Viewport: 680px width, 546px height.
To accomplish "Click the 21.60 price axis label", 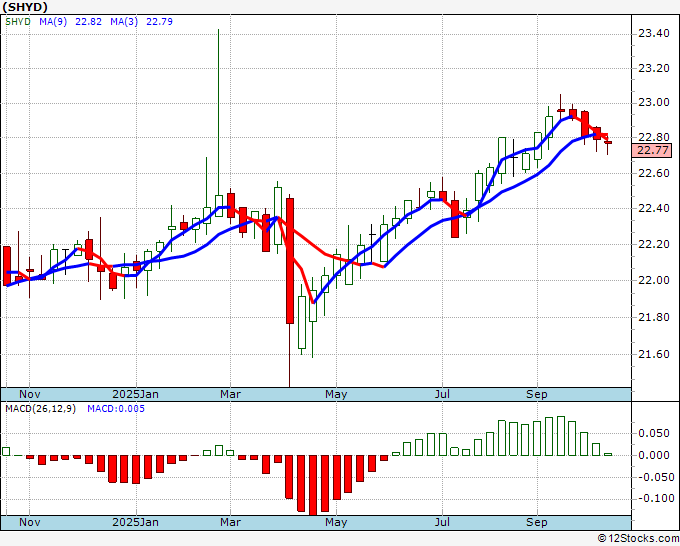I will (654, 354).
